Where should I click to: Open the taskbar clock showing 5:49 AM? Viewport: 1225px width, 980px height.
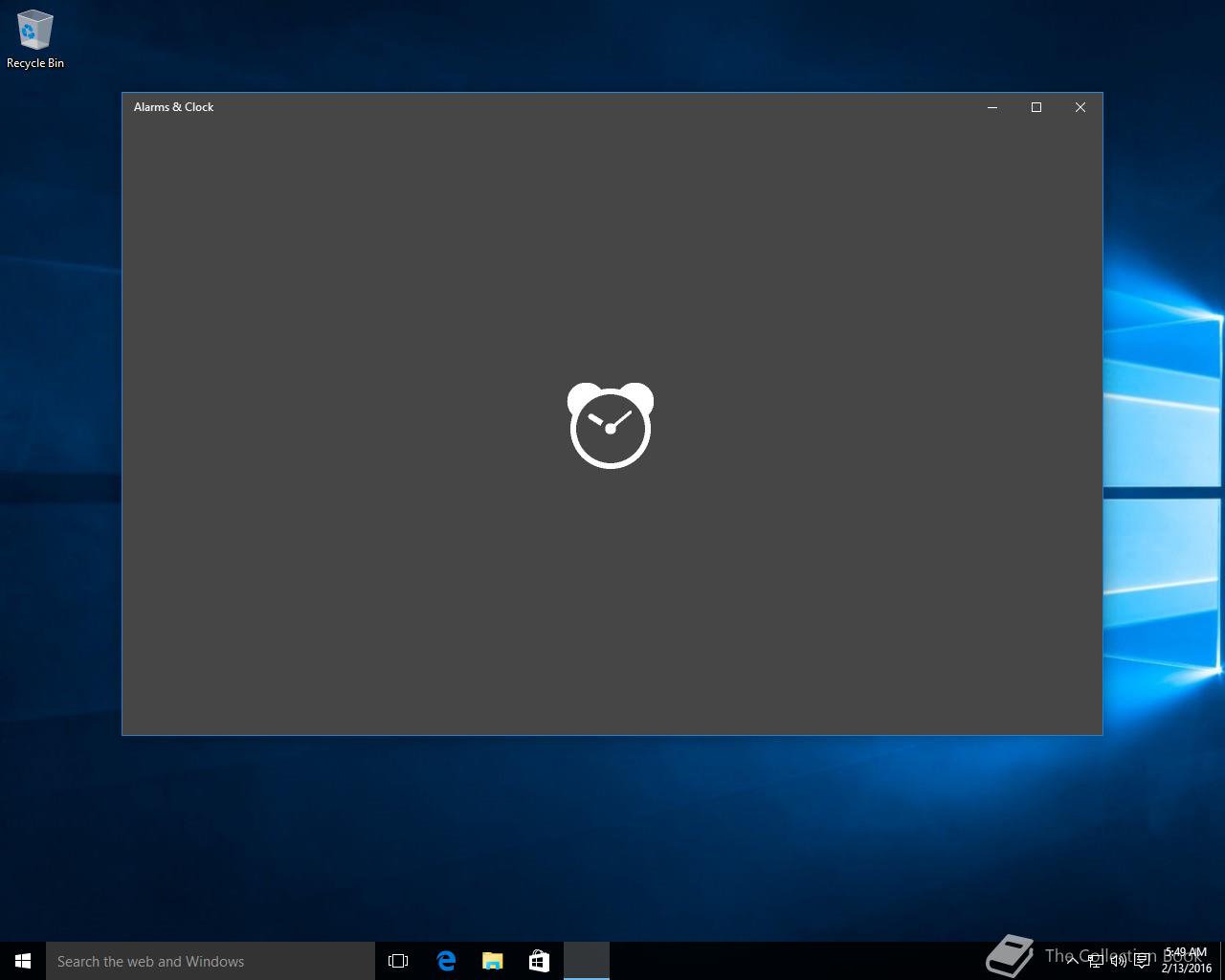pyautogui.click(x=1187, y=961)
